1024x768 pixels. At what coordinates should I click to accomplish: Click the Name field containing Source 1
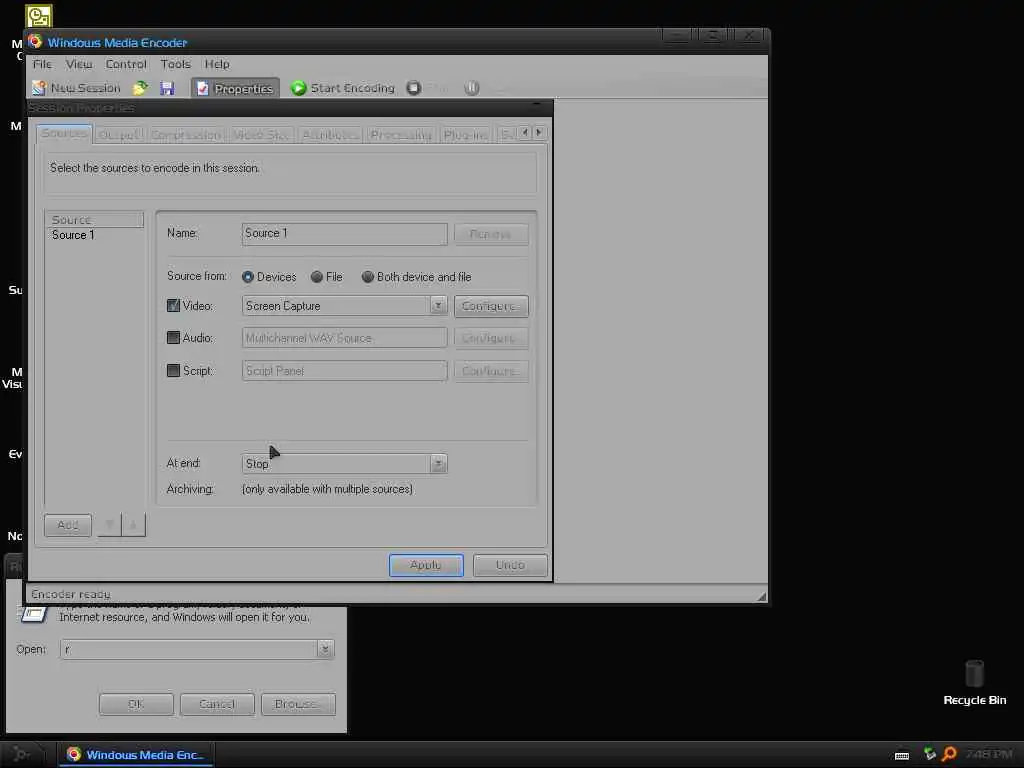pos(344,234)
